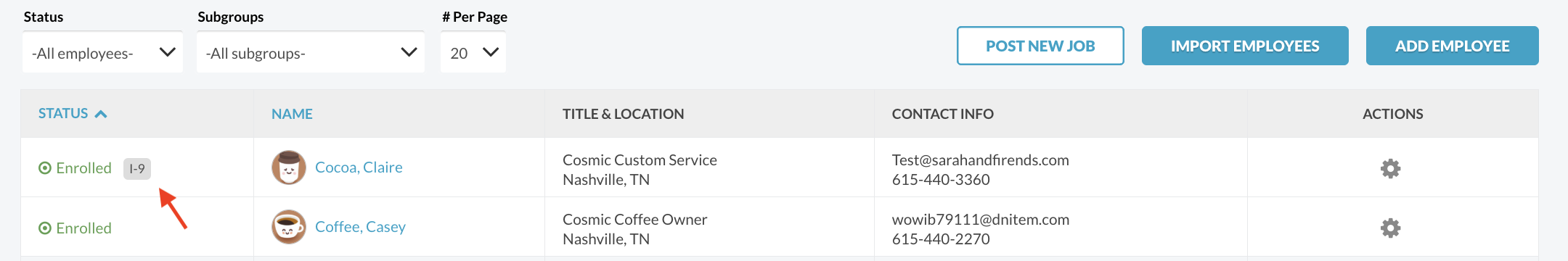Screen dimensions: 1568x261
Task: Sort table by STATUS column header
Action: (x=63, y=114)
